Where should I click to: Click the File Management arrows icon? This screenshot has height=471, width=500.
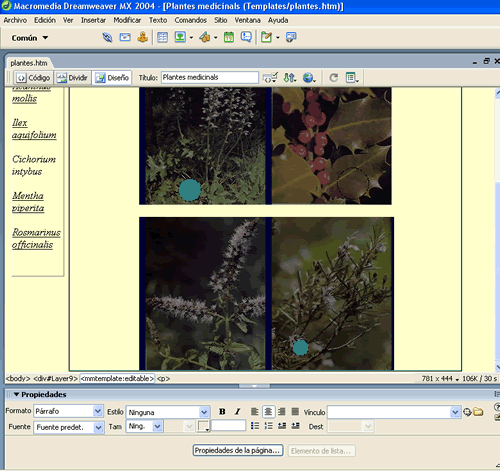click(x=289, y=78)
